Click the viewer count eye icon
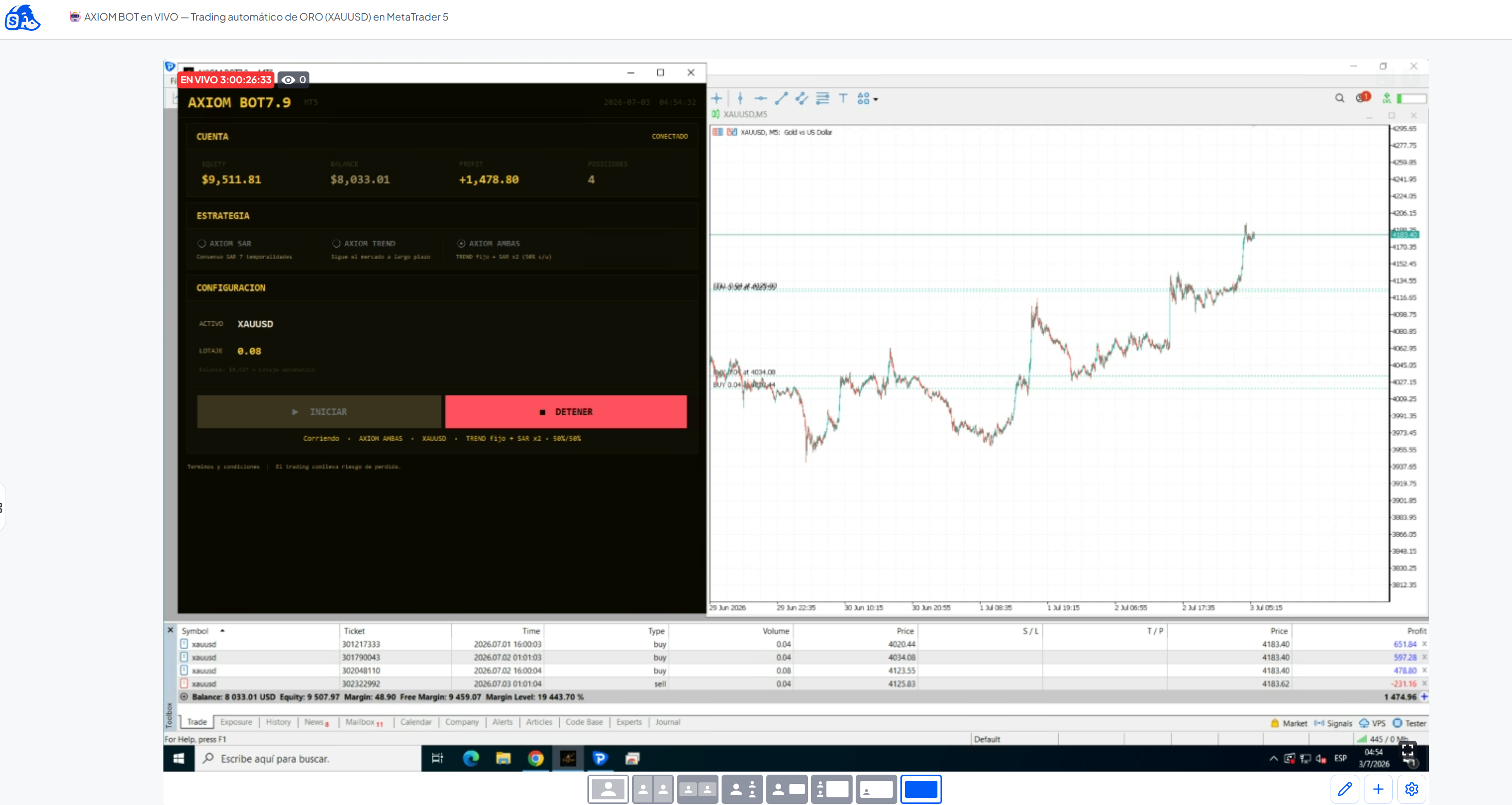This screenshot has width=1512, height=805. [x=288, y=80]
